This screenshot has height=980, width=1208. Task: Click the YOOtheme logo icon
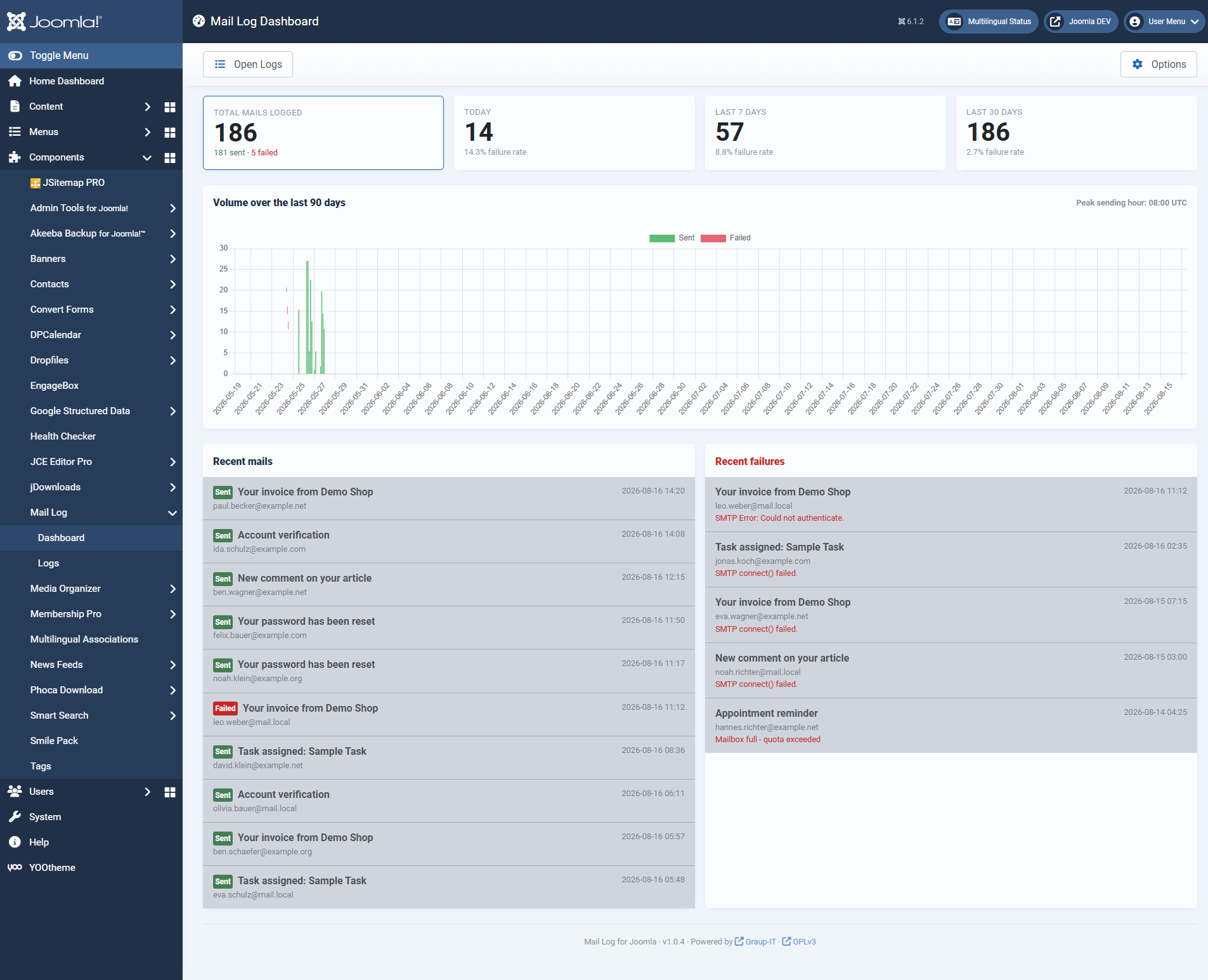[x=15, y=867]
